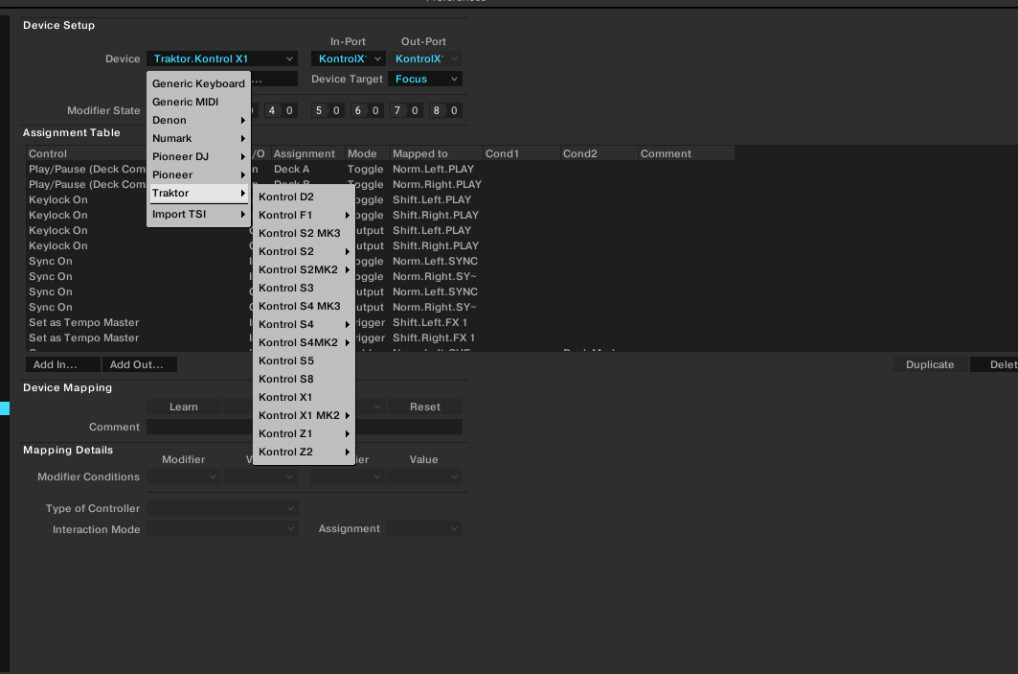Focus the Device Mapping Comment field
This screenshot has height=674, width=1018.
point(304,427)
